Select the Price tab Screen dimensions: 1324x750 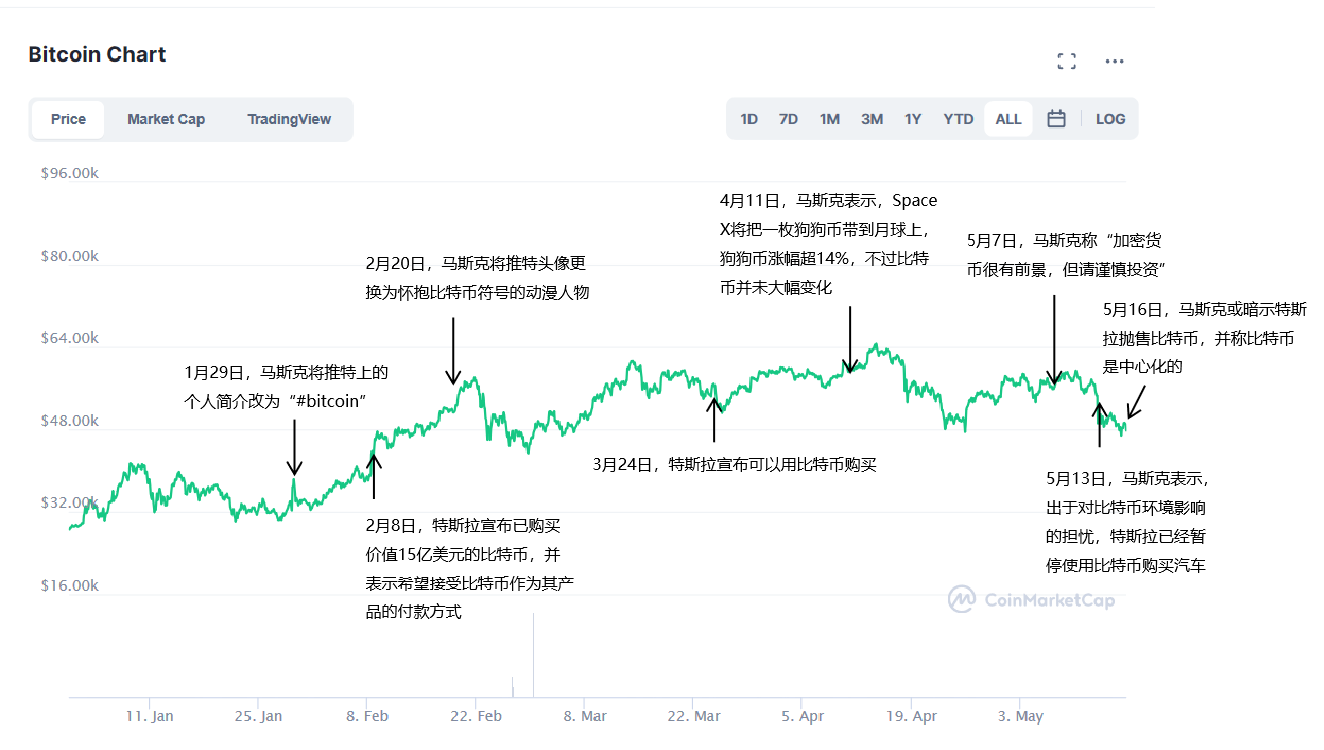coord(68,119)
